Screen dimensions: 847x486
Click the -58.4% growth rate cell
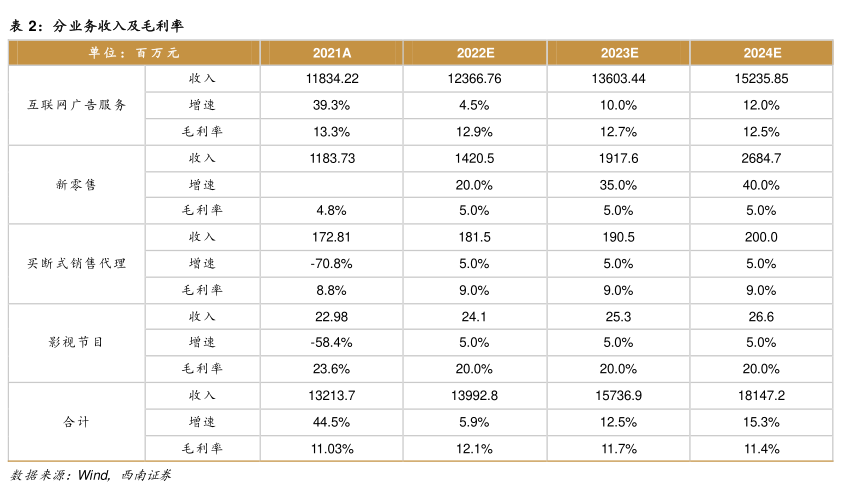tap(331, 342)
